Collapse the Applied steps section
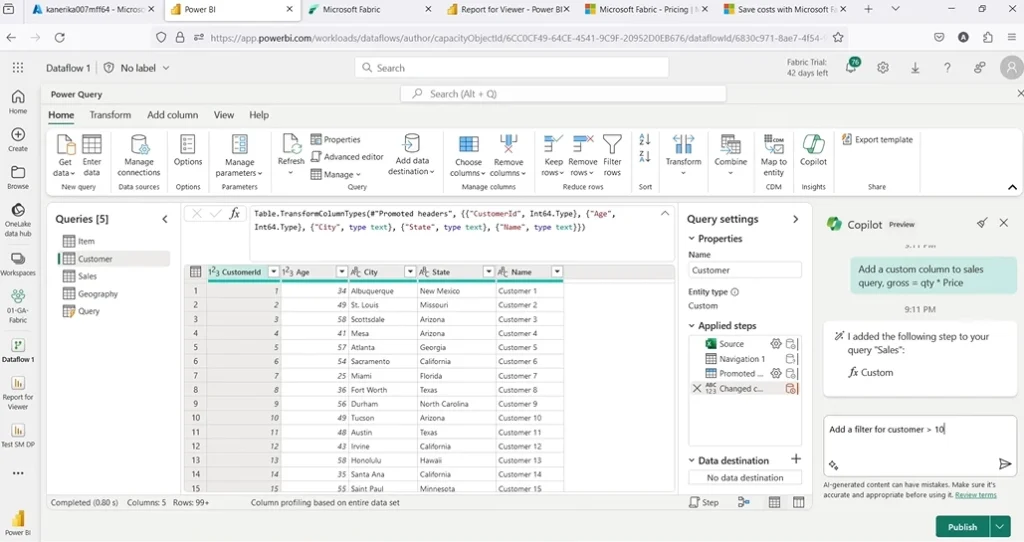The height and width of the screenshot is (542, 1024). click(692, 325)
